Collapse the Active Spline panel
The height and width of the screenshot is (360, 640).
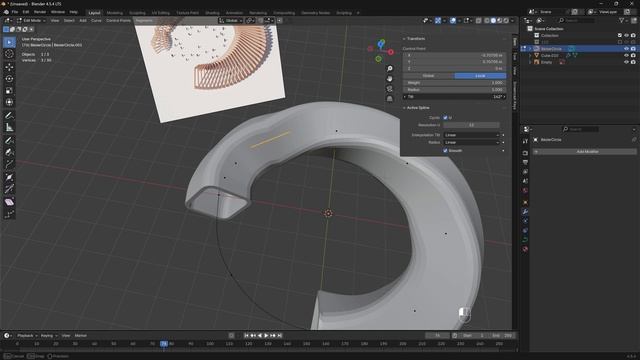coord(418,108)
